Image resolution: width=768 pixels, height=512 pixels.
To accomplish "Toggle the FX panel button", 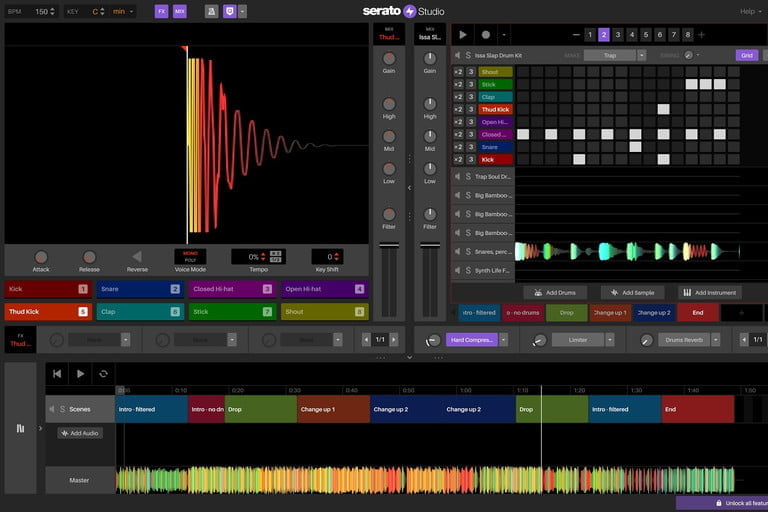I will tap(162, 11).
